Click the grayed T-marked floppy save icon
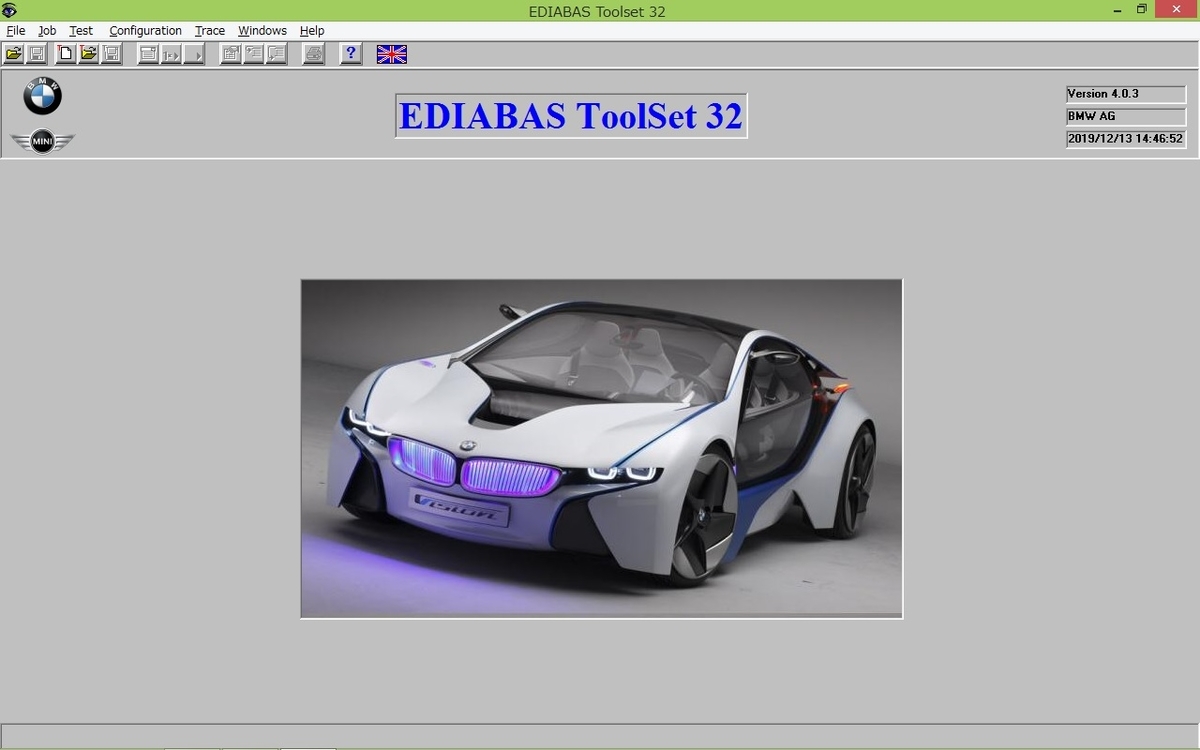The width and height of the screenshot is (1200, 750). pos(112,54)
